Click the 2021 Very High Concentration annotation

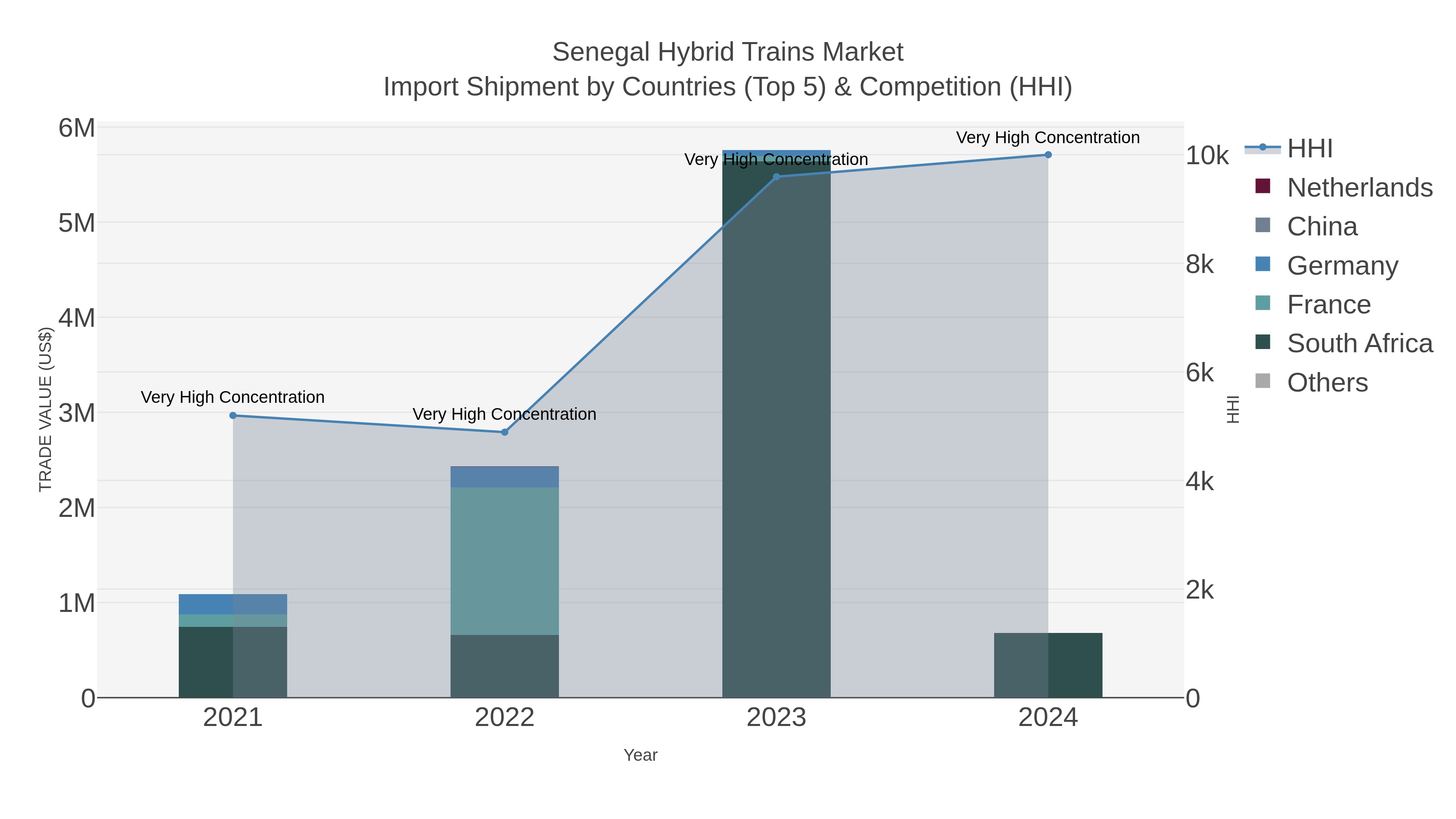coord(233,397)
